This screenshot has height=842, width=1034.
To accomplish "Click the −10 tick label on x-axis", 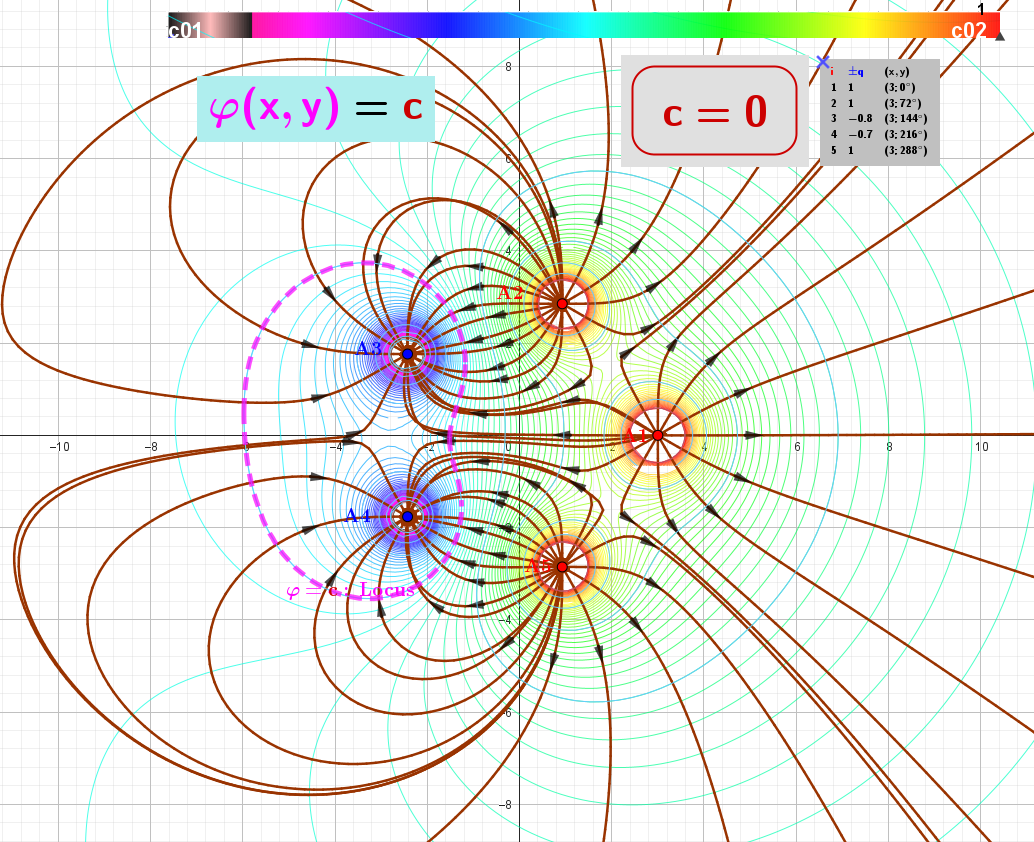I will 59,446.
